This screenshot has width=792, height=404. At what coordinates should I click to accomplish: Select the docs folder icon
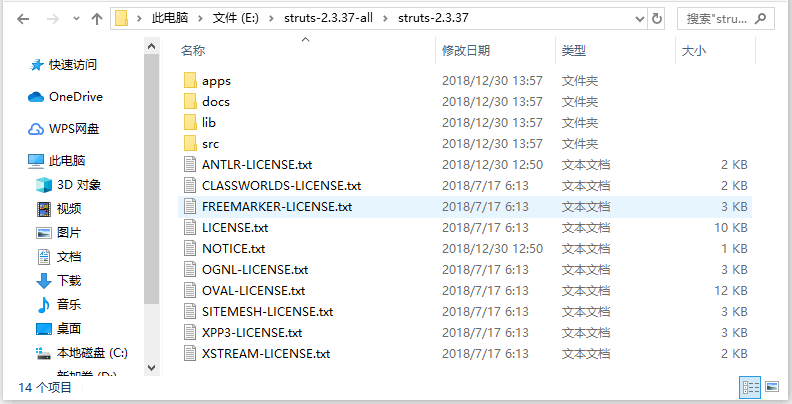pos(190,102)
